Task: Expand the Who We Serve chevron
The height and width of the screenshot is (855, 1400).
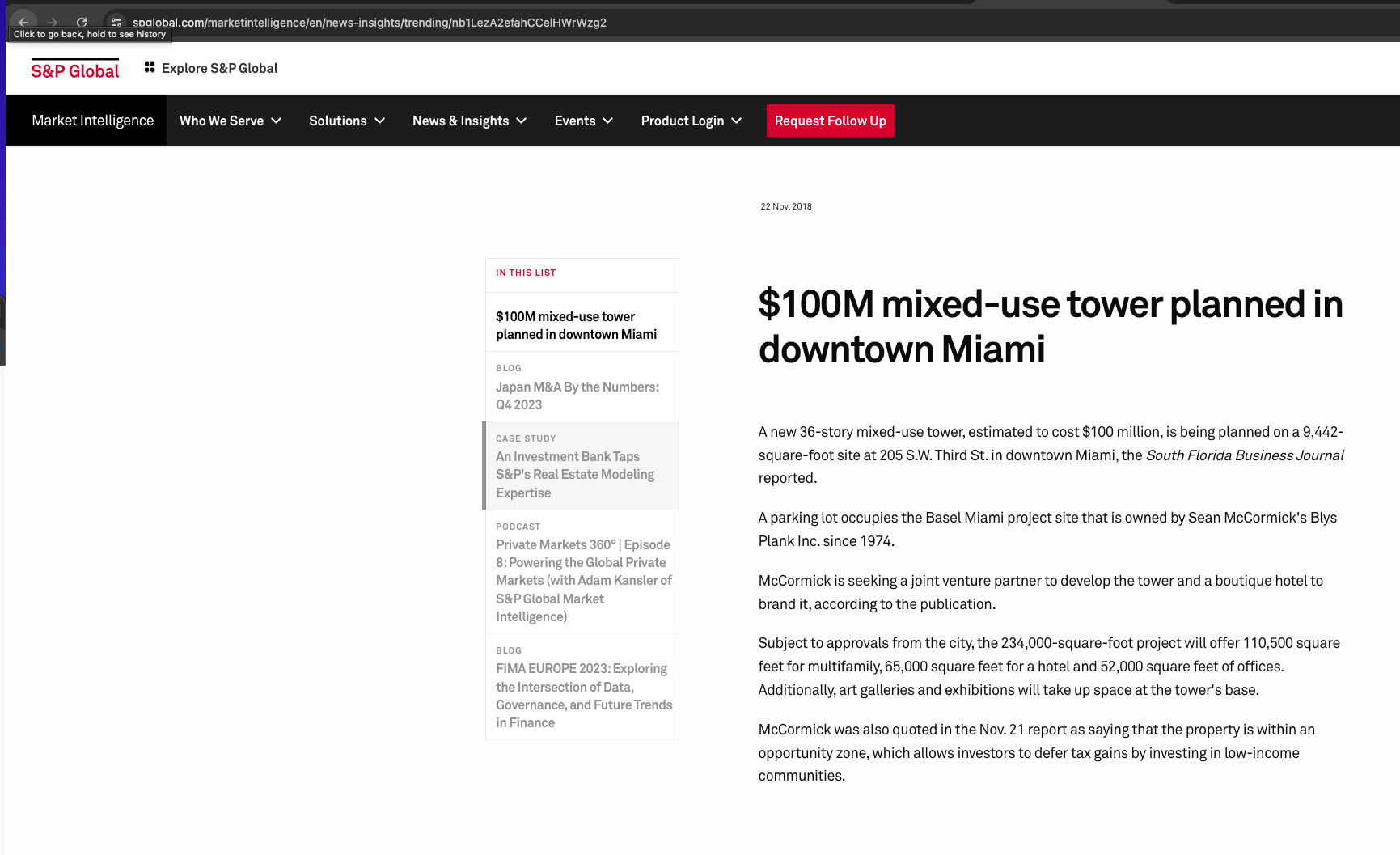Action: point(277,121)
